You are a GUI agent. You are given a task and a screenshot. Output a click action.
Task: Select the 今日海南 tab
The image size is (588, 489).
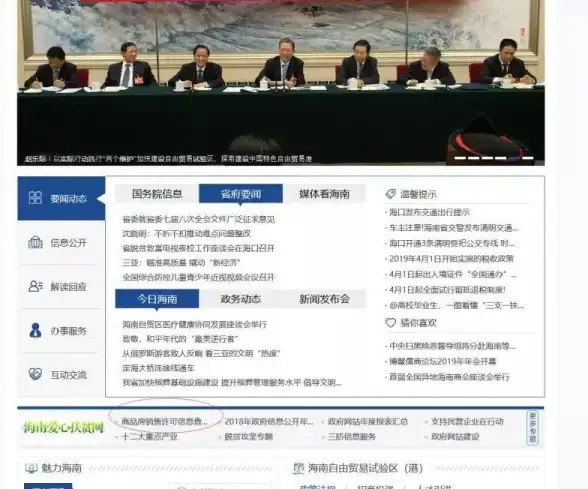point(157,299)
